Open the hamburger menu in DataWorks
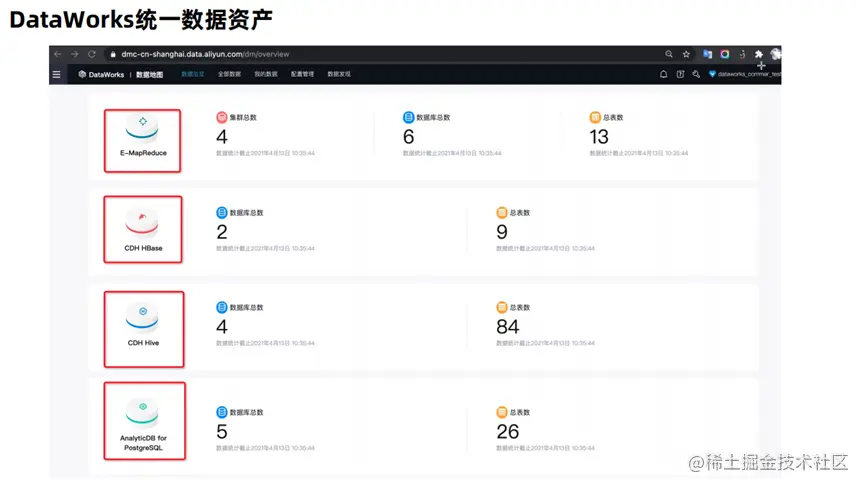 [56, 75]
